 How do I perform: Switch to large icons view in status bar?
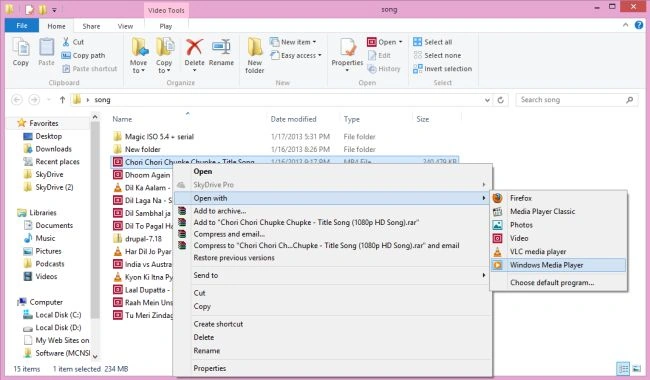click(x=636, y=368)
